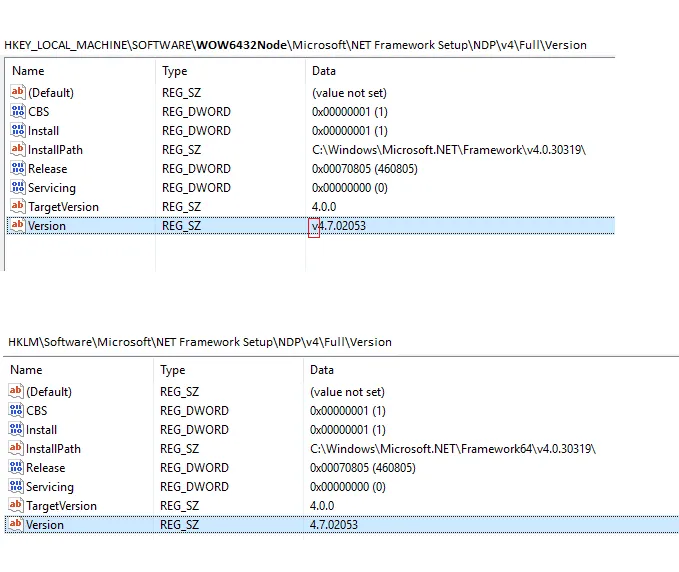Click the TargetVersion string icon in WOW6432Node table
This screenshot has height=572, width=679.
click(x=18, y=206)
